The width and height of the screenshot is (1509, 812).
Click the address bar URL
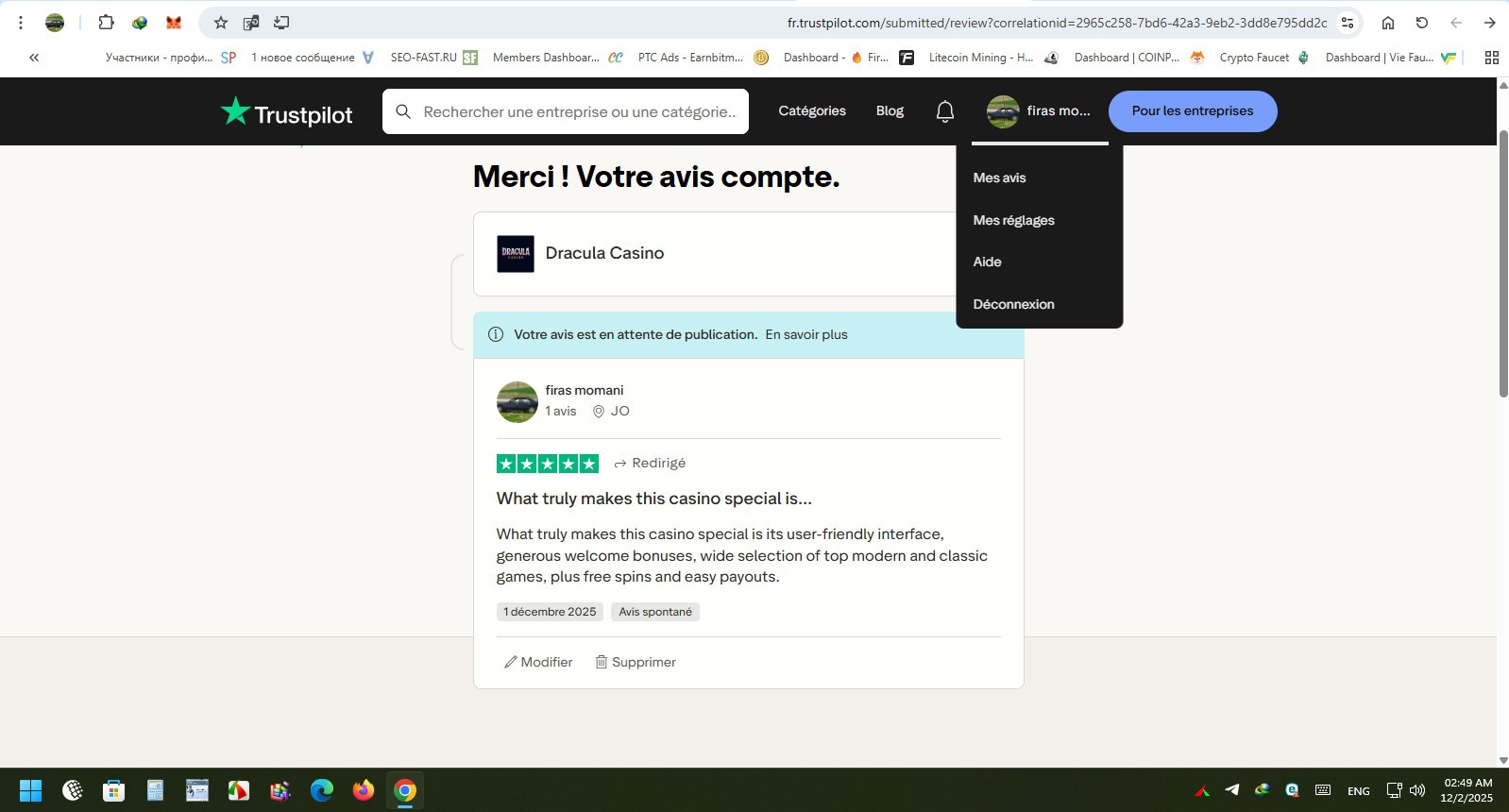click(x=1057, y=23)
